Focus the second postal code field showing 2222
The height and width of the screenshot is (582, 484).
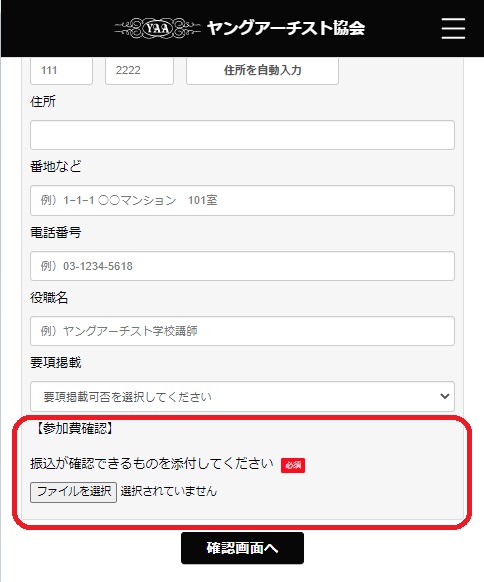139,71
